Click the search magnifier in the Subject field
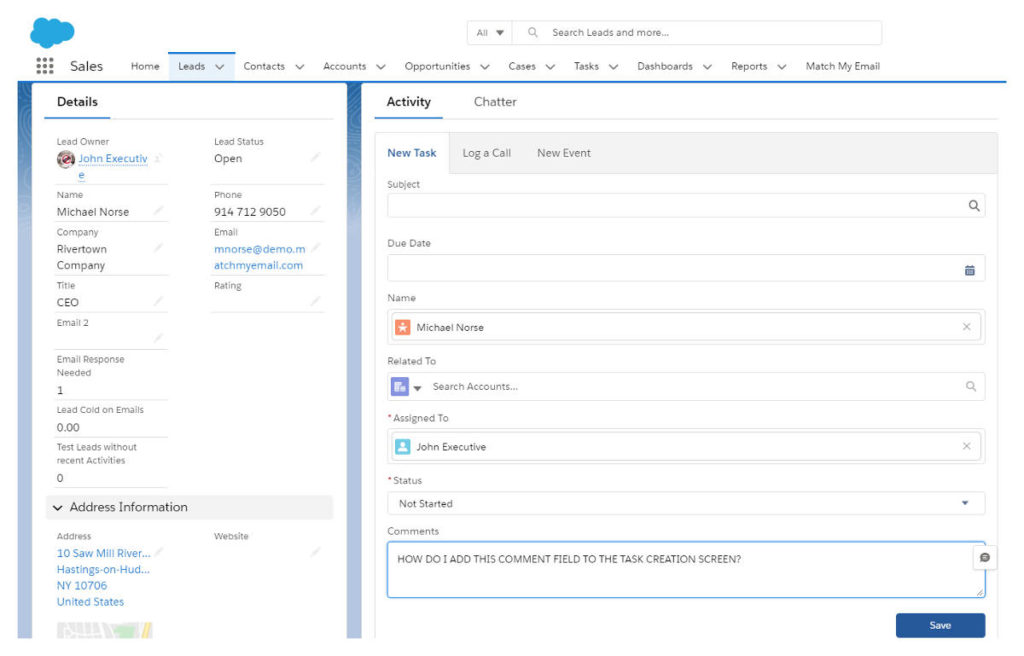The image size is (1024, 656). pos(973,206)
